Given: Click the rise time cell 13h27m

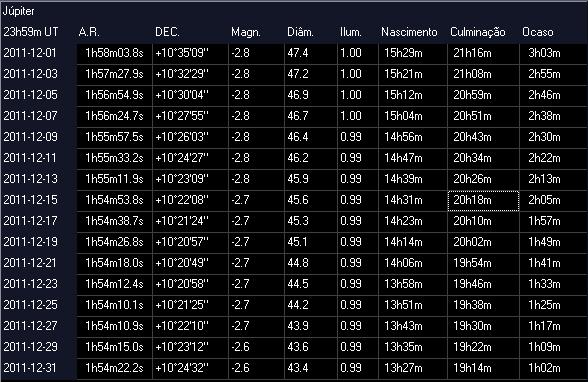Looking at the screenshot, I should [413, 368].
